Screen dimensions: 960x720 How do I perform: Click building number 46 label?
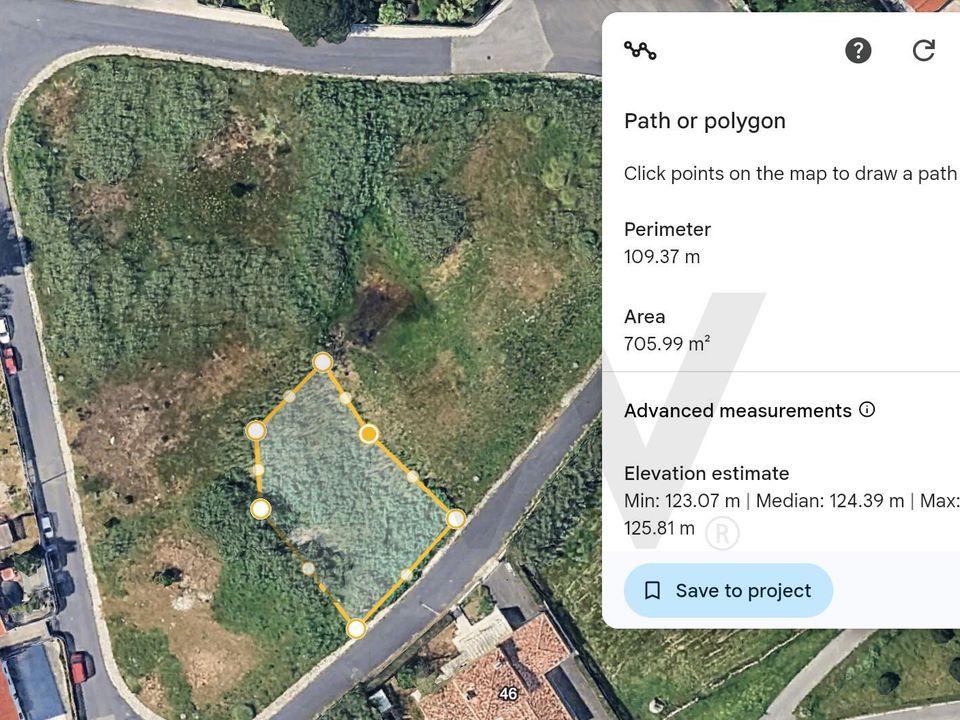pyautogui.click(x=508, y=694)
